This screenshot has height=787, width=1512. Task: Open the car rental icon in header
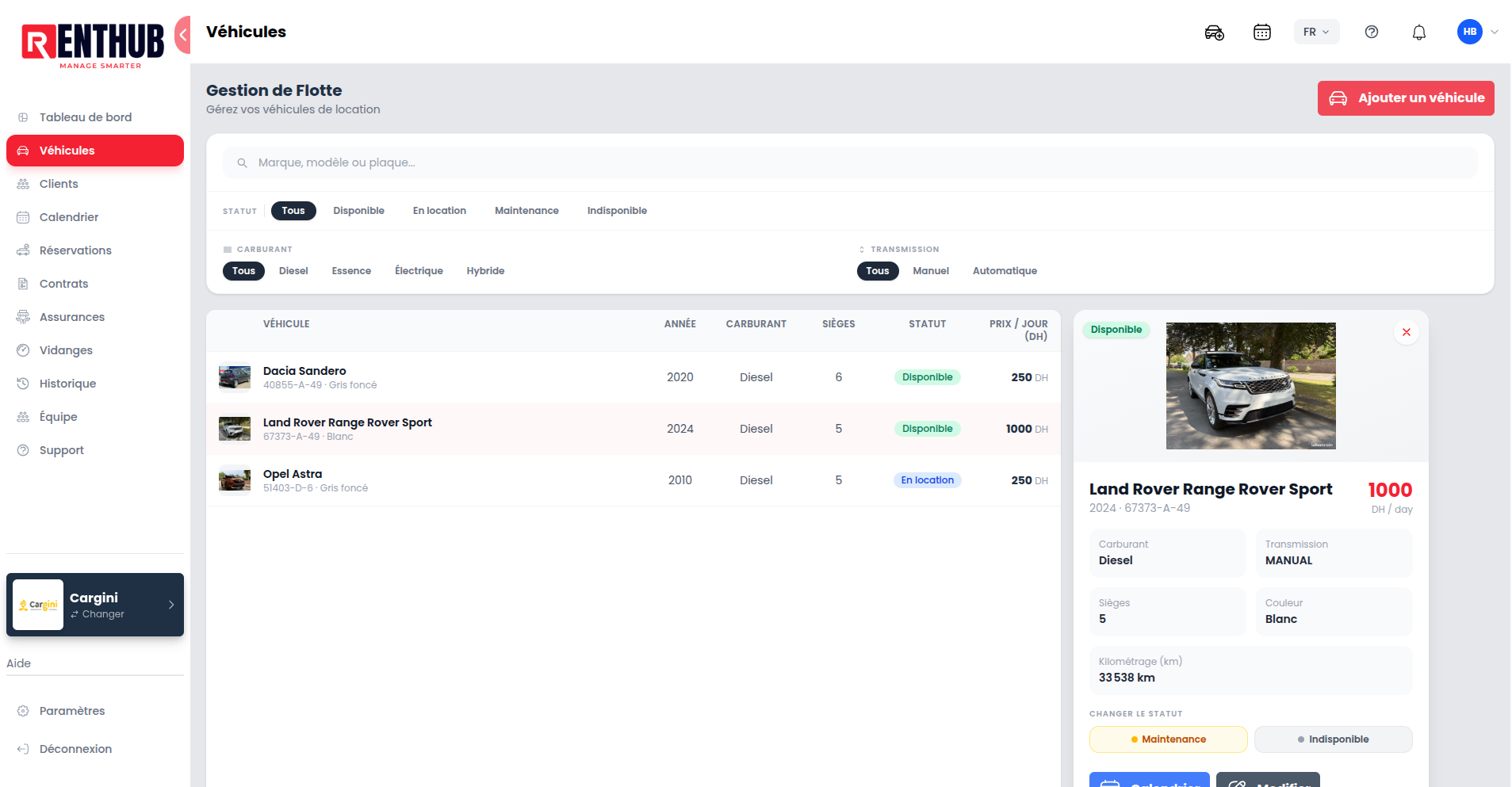(x=1214, y=32)
